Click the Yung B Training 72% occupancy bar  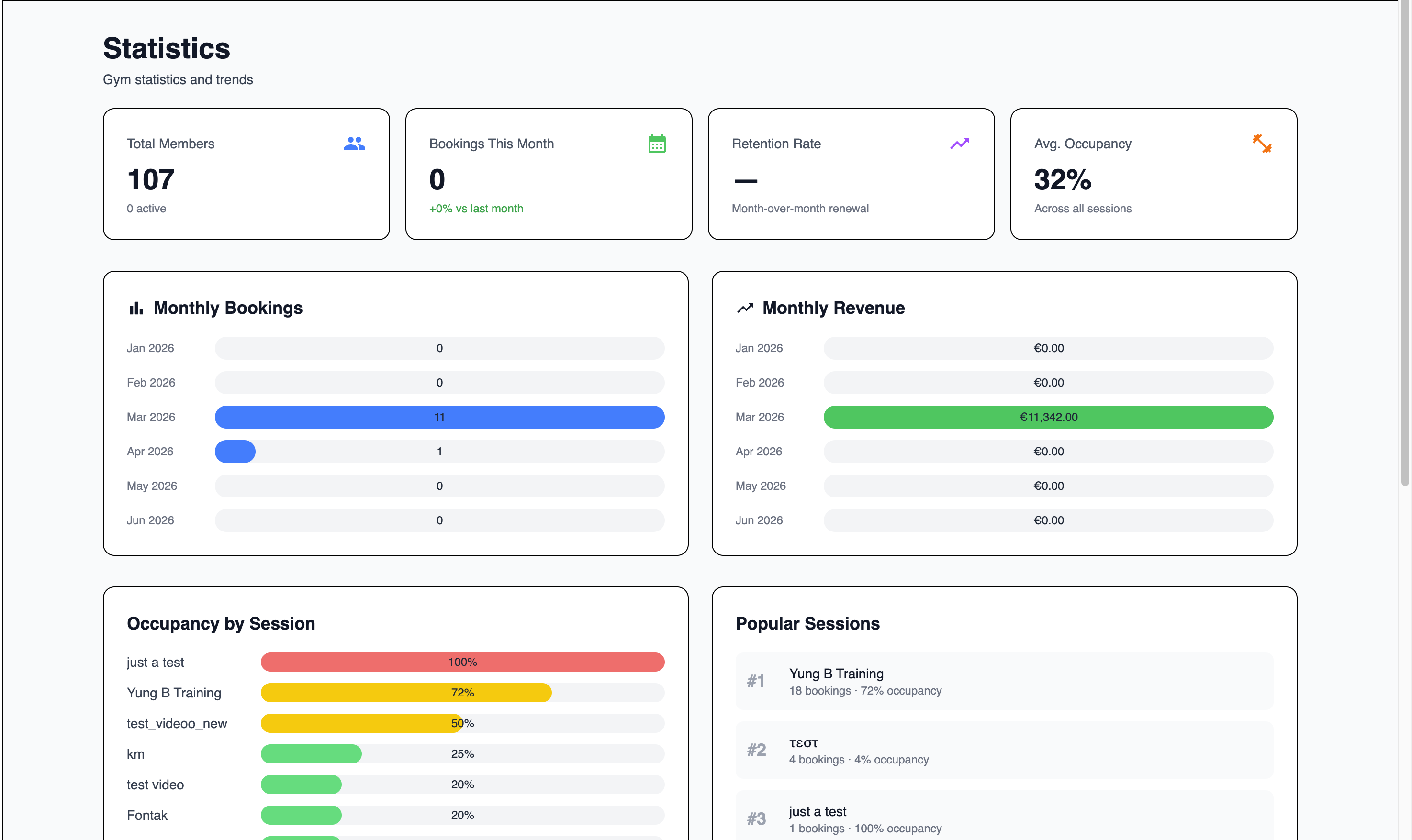click(463, 693)
